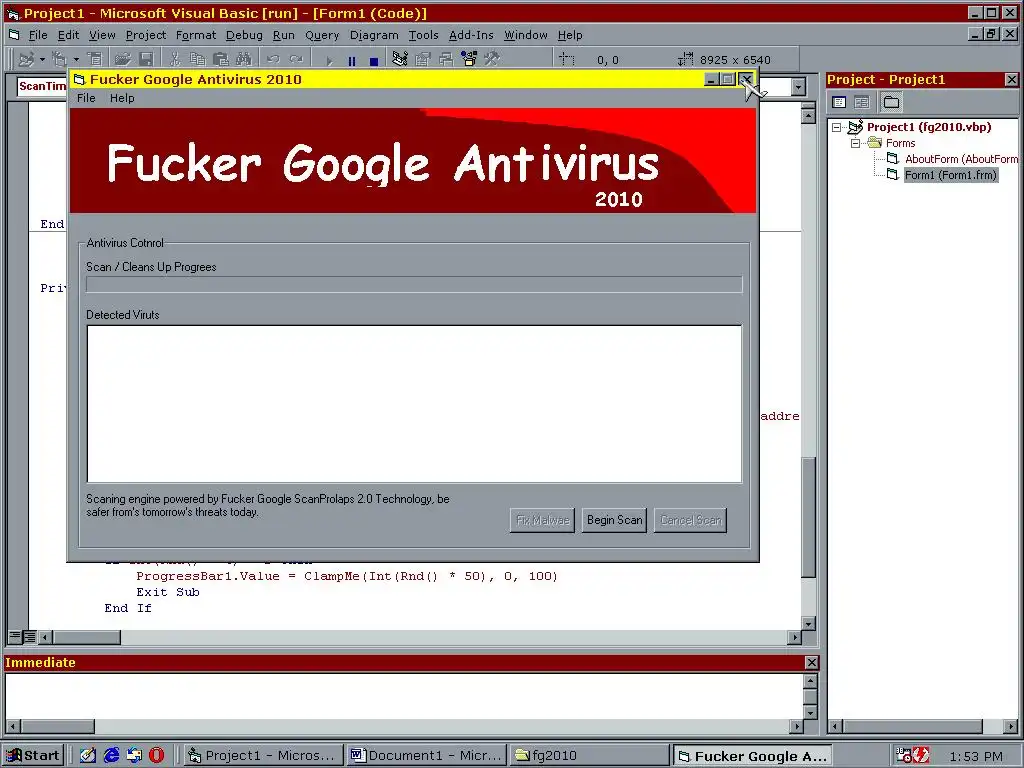Screen dimensions: 1024x768
Task: Click the Cut scissors icon
Action: coord(175,59)
